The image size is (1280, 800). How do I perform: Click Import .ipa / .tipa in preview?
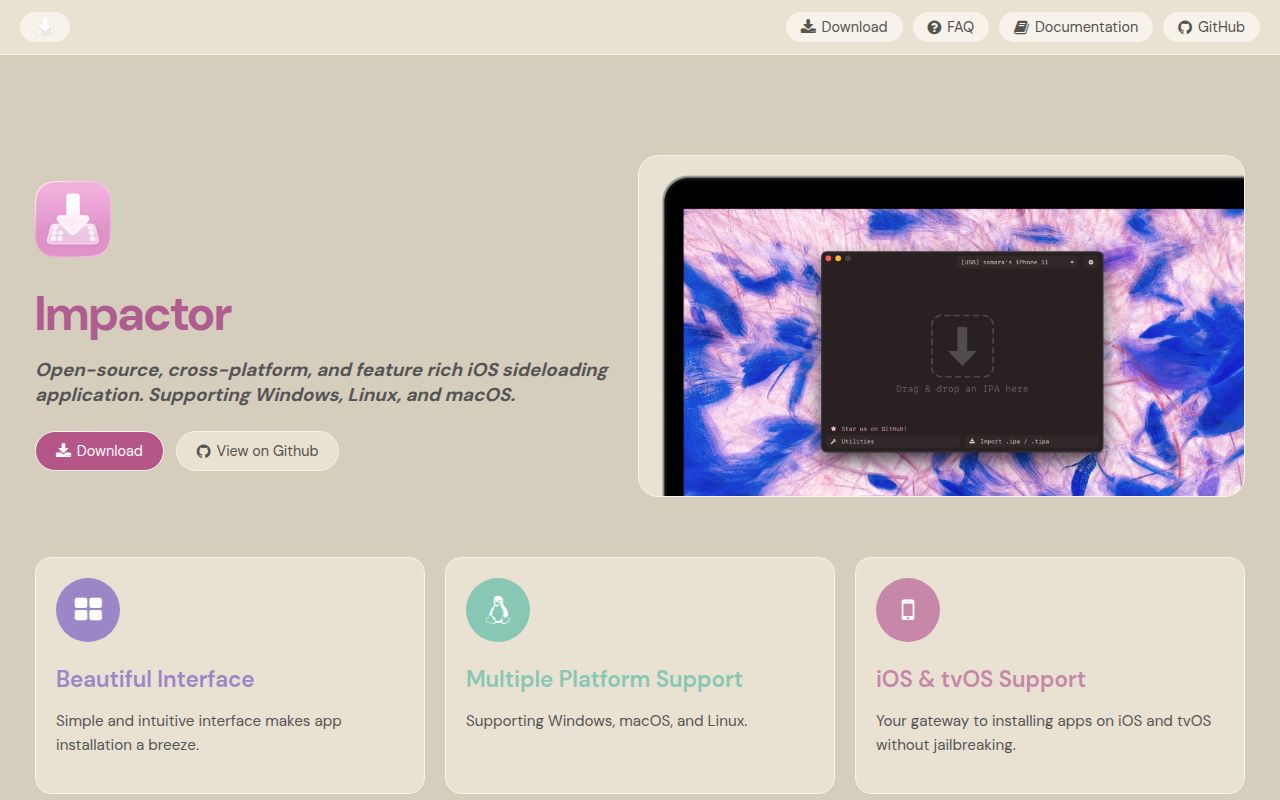coord(1032,441)
